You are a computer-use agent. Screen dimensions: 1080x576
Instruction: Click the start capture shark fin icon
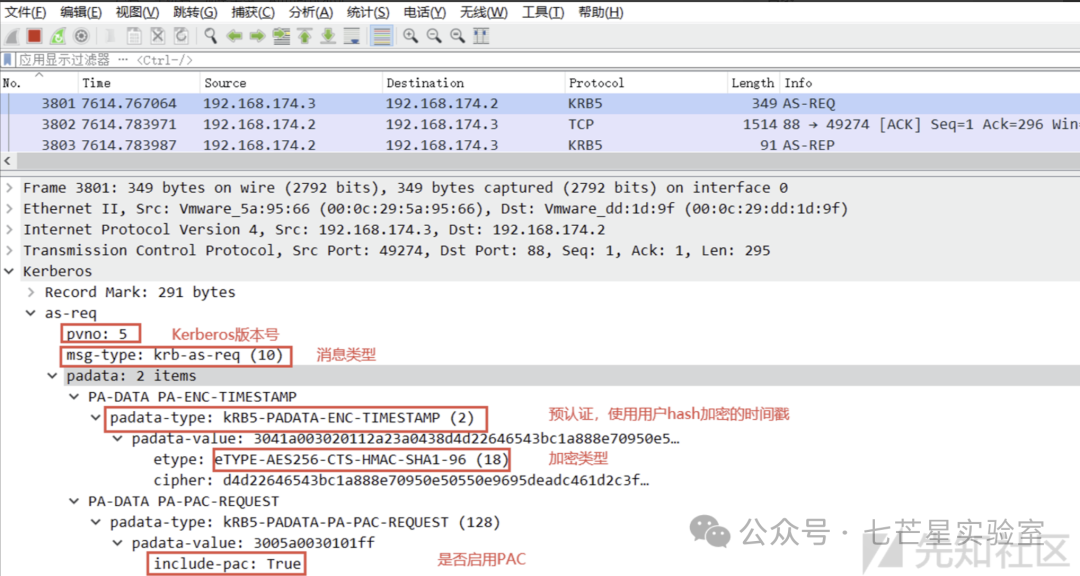click(x=11, y=36)
